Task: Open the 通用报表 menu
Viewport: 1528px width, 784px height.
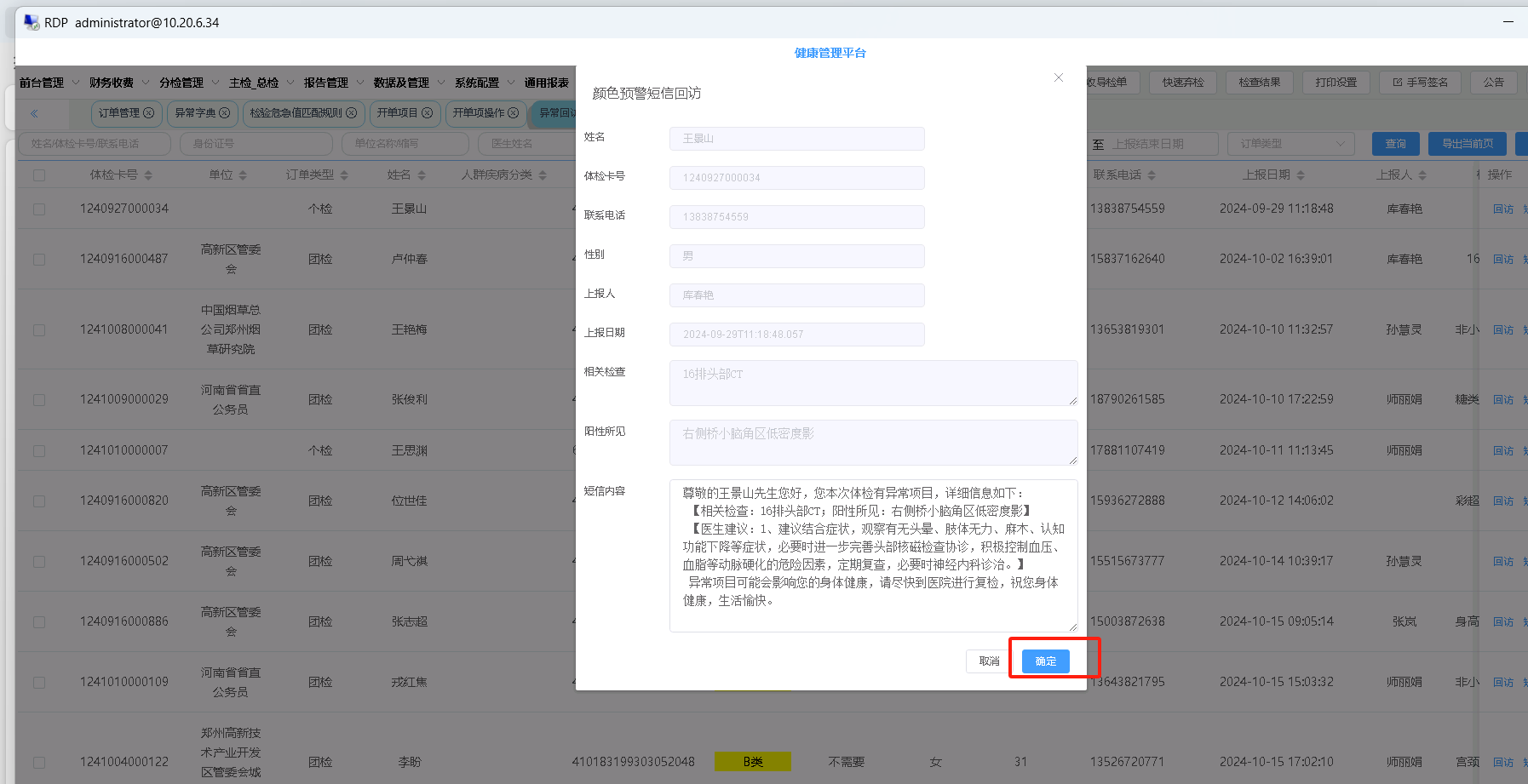Action: pyautogui.click(x=547, y=83)
